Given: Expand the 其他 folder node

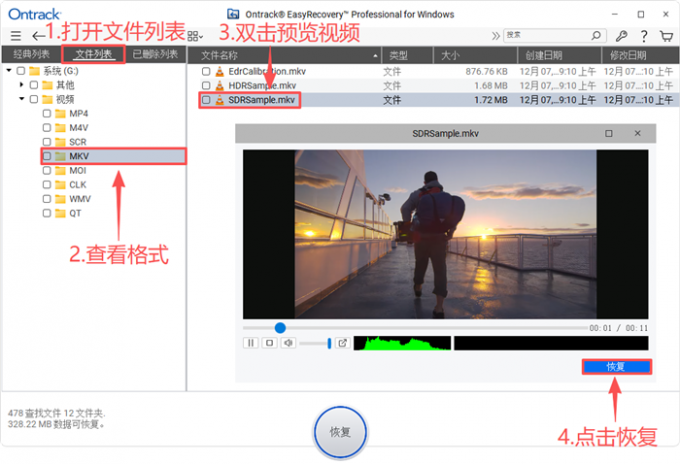Looking at the screenshot, I should (21, 85).
